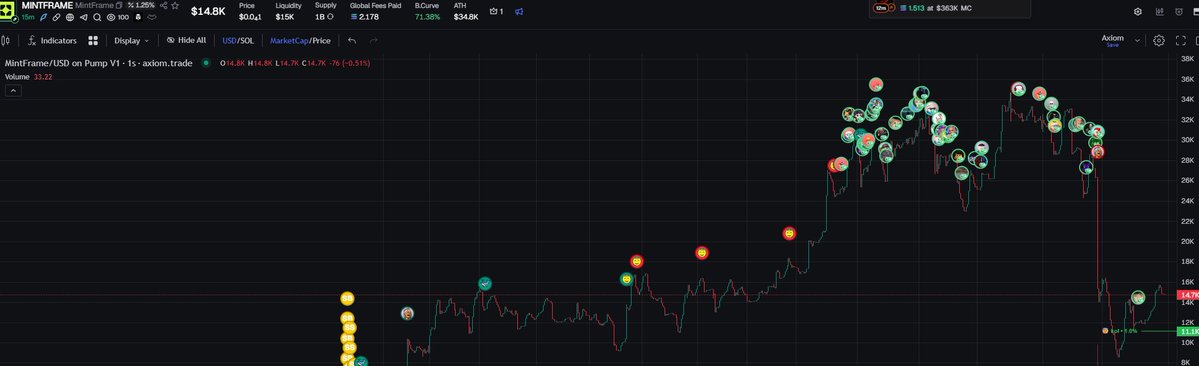Open the Indicators panel
Screen dimensions: 1199x366
[x=53, y=40]
